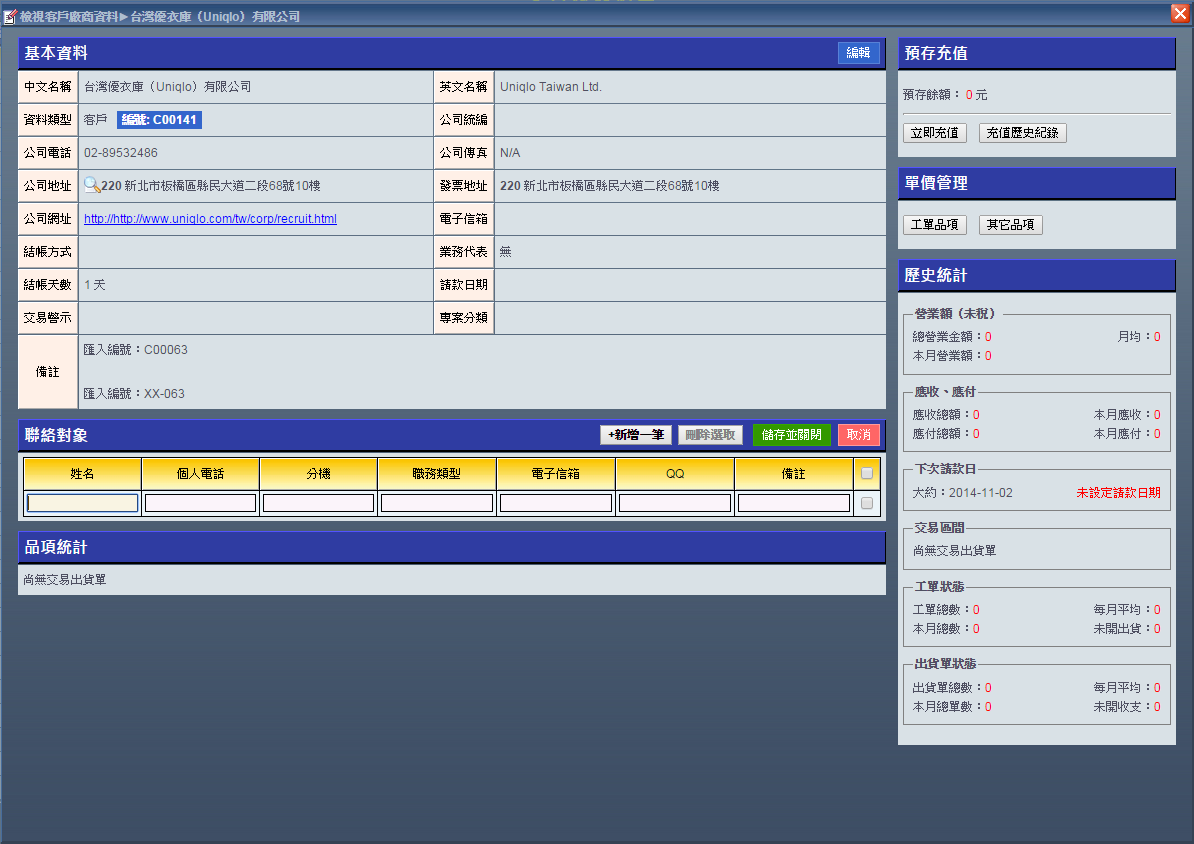Click the red 取消 button
This screenshot has width=1194, height=844.
click(858, 435)
